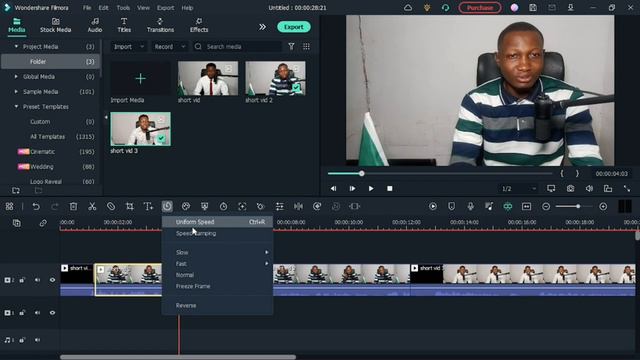Viewport: 640px width, 360px height.
Task: Select Freeze Frame in the speed menu
Action: [217, 286]
